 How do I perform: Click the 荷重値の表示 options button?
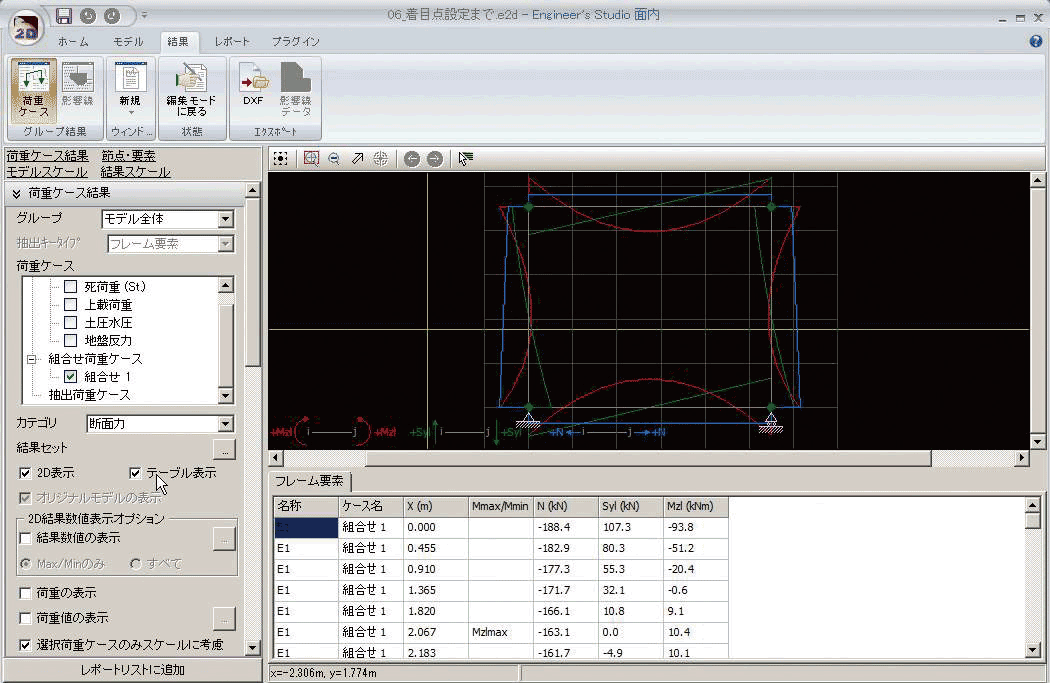pos(224,619)
